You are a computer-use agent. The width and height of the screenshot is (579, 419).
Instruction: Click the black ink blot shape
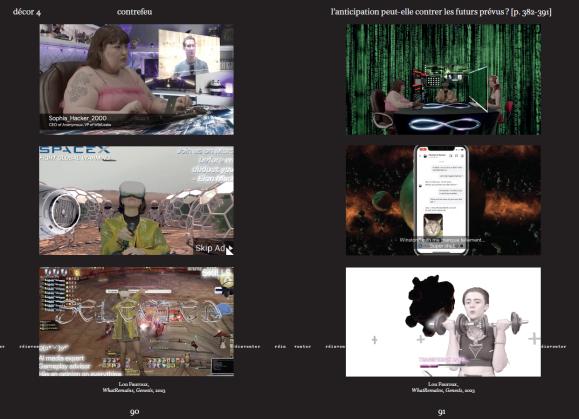click(x=430, y=305)
